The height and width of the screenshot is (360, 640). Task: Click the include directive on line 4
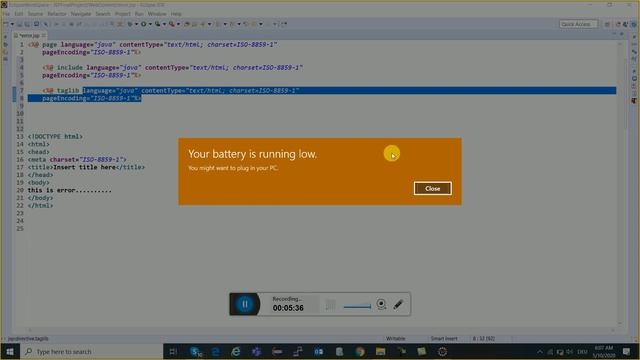(x=173, y=68)
